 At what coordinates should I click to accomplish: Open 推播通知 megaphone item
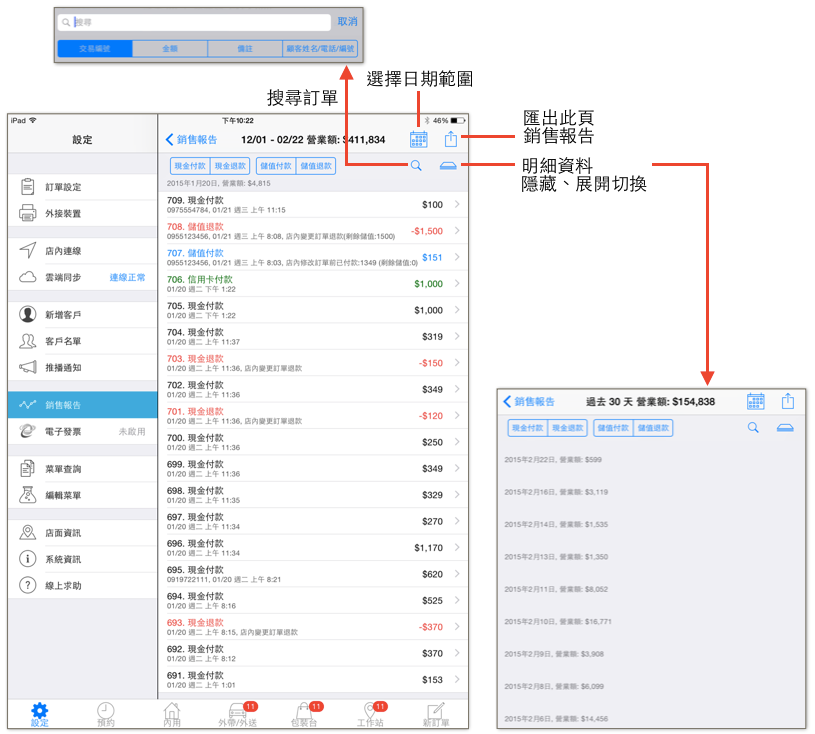(83, 368)
